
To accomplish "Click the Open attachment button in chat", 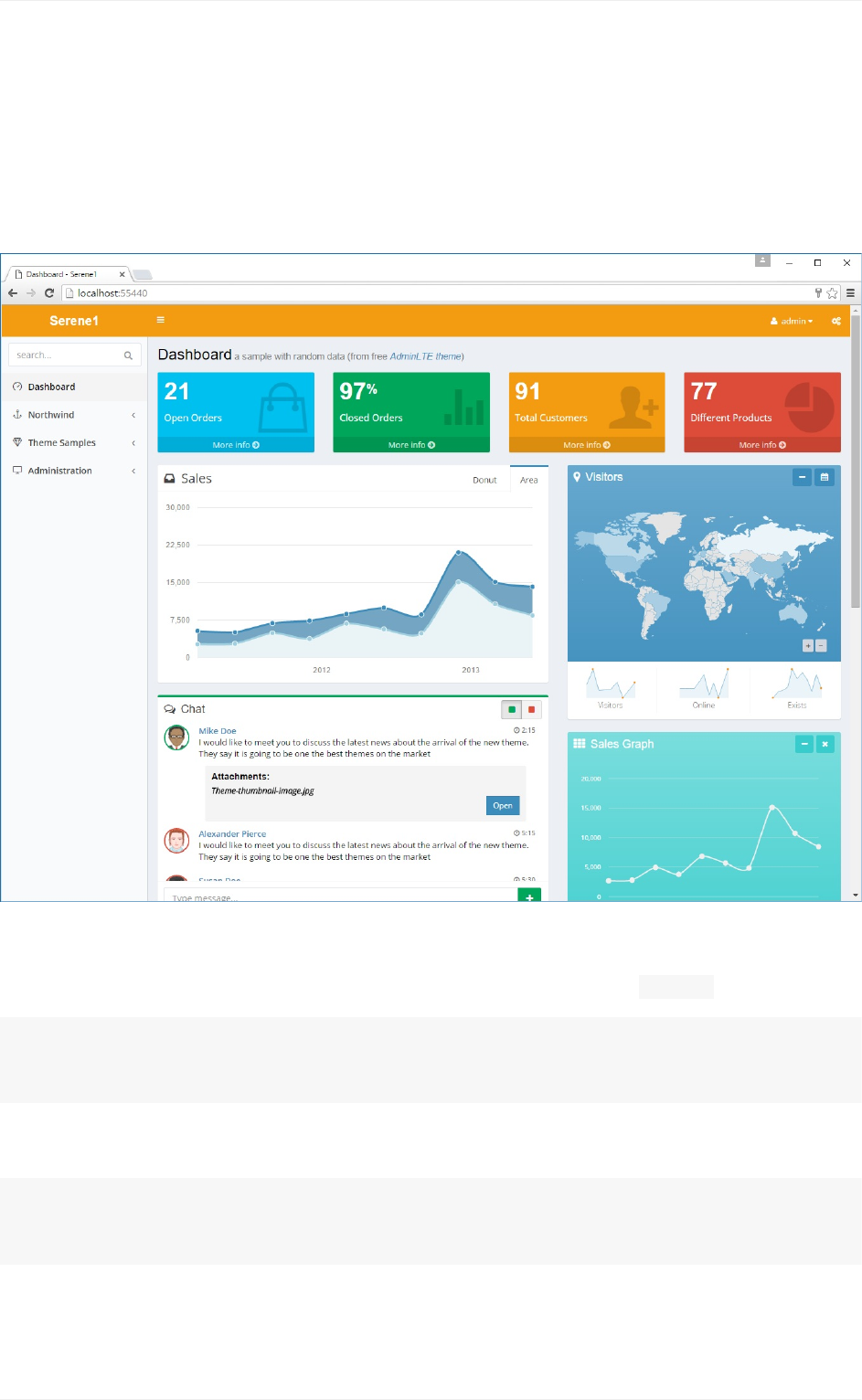I will pos(503,805).
